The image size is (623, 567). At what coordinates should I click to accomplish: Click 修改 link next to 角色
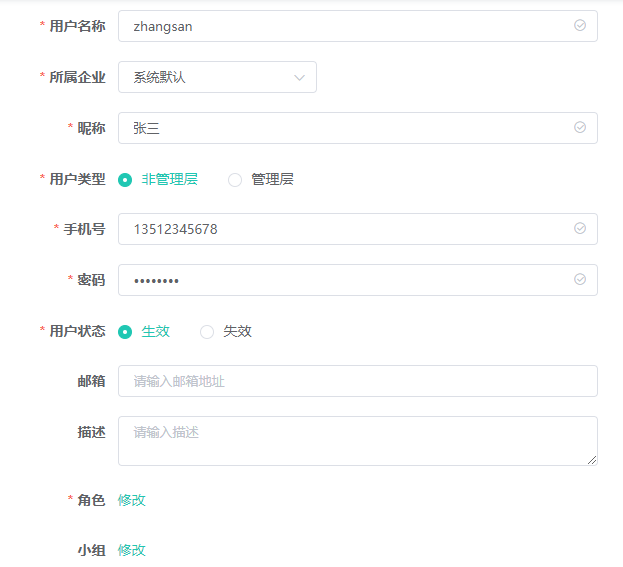tap(132, 500)
